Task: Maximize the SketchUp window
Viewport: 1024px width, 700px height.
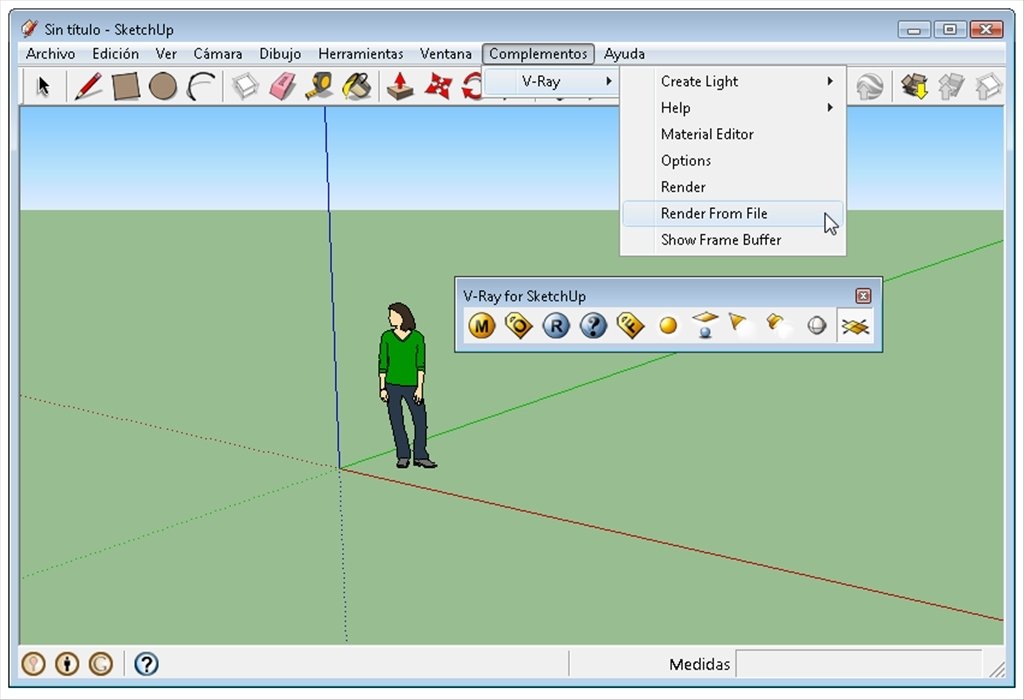Action: point(950,29)
